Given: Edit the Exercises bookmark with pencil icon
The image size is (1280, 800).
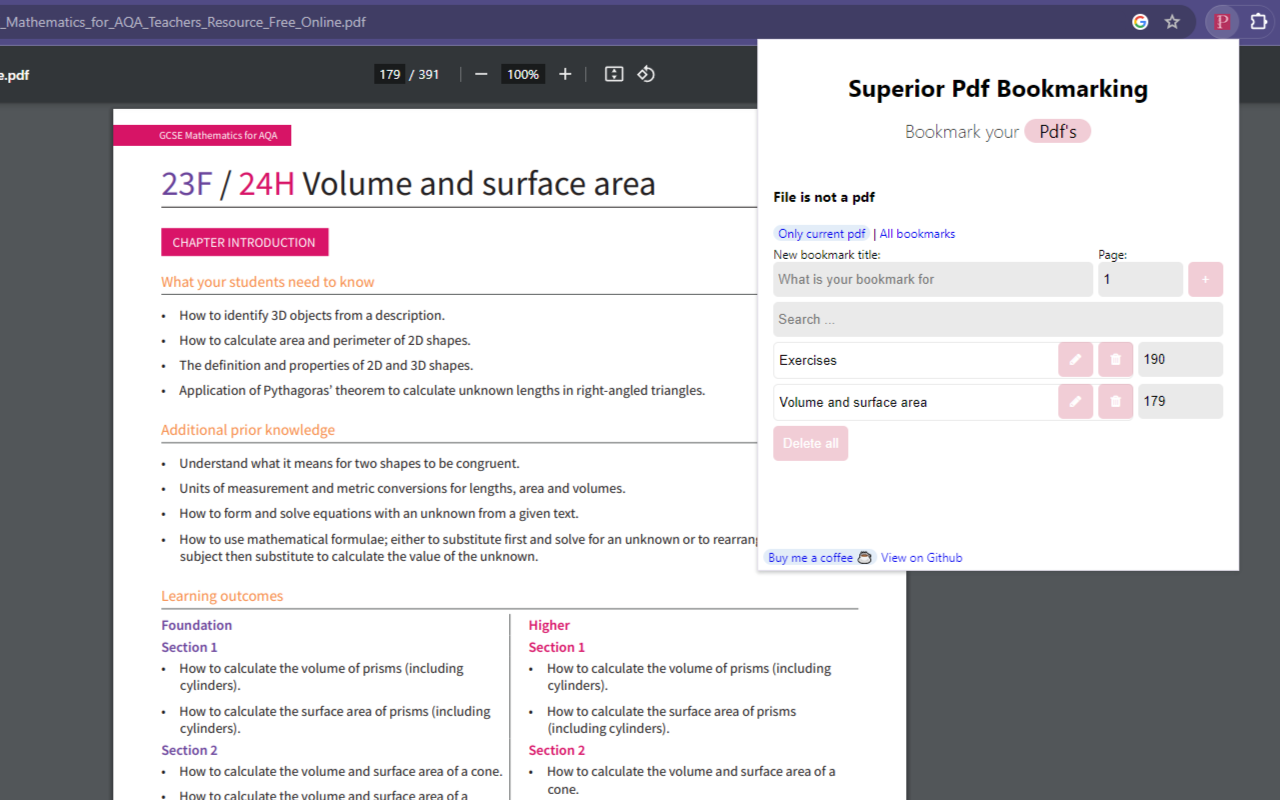Looking at the screenshot, I should (1075, 359).
